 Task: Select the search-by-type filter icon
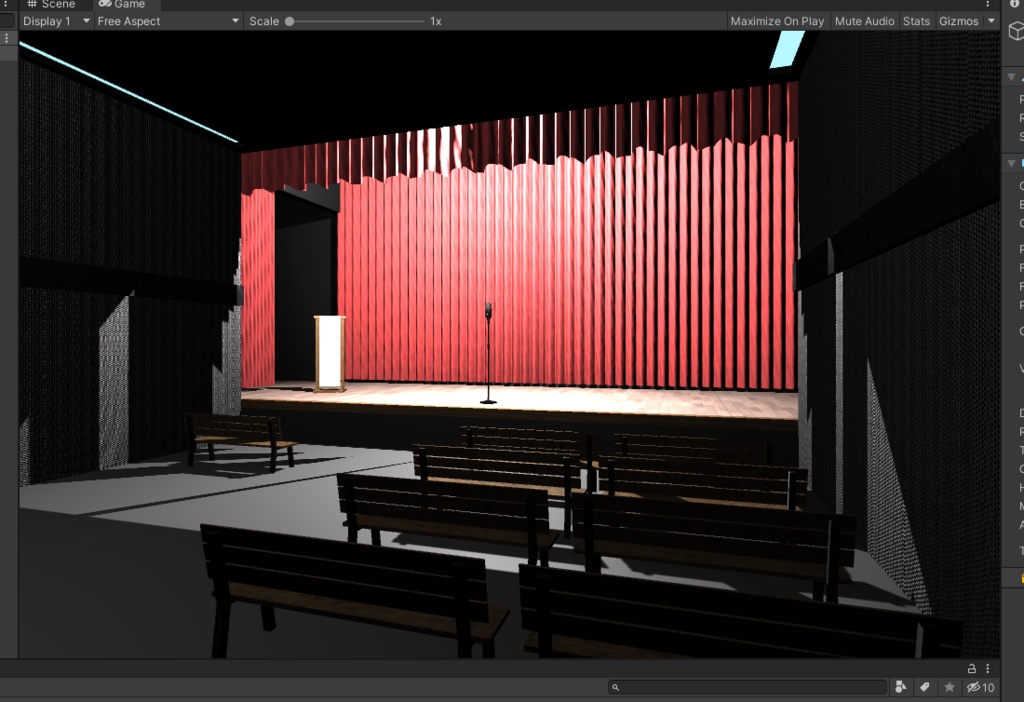tap(901, 687)
